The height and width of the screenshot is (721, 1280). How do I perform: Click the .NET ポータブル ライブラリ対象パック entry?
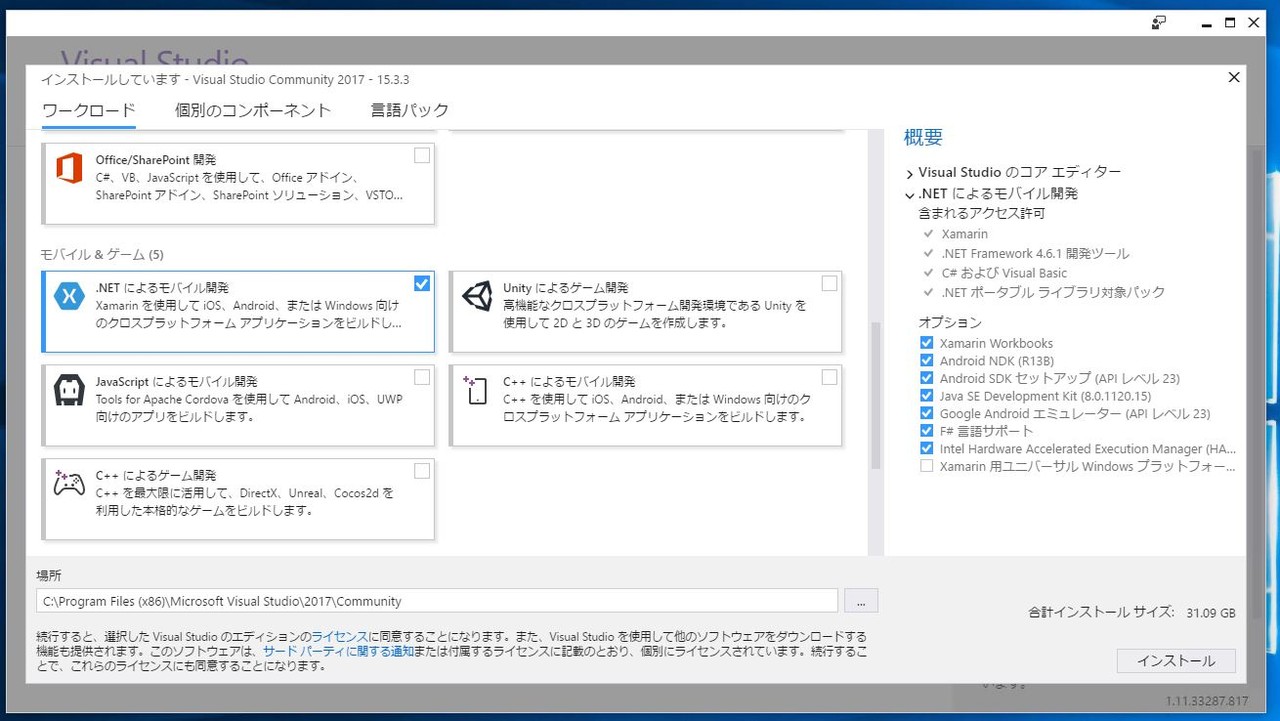[1053, 292]
